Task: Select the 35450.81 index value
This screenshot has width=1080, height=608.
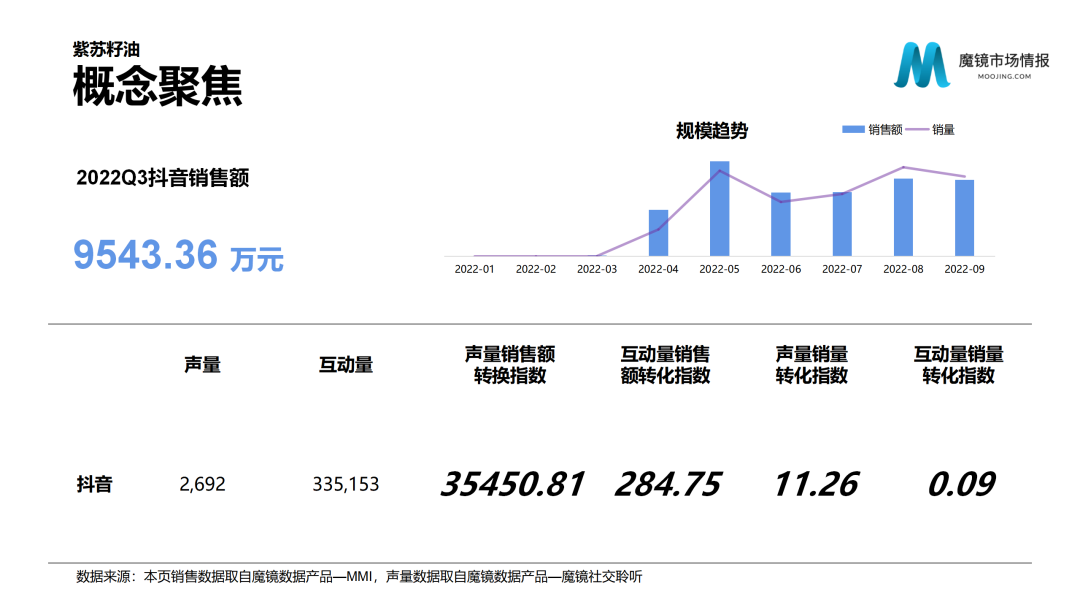Action: pyautogui.click(x=513, y=484)
